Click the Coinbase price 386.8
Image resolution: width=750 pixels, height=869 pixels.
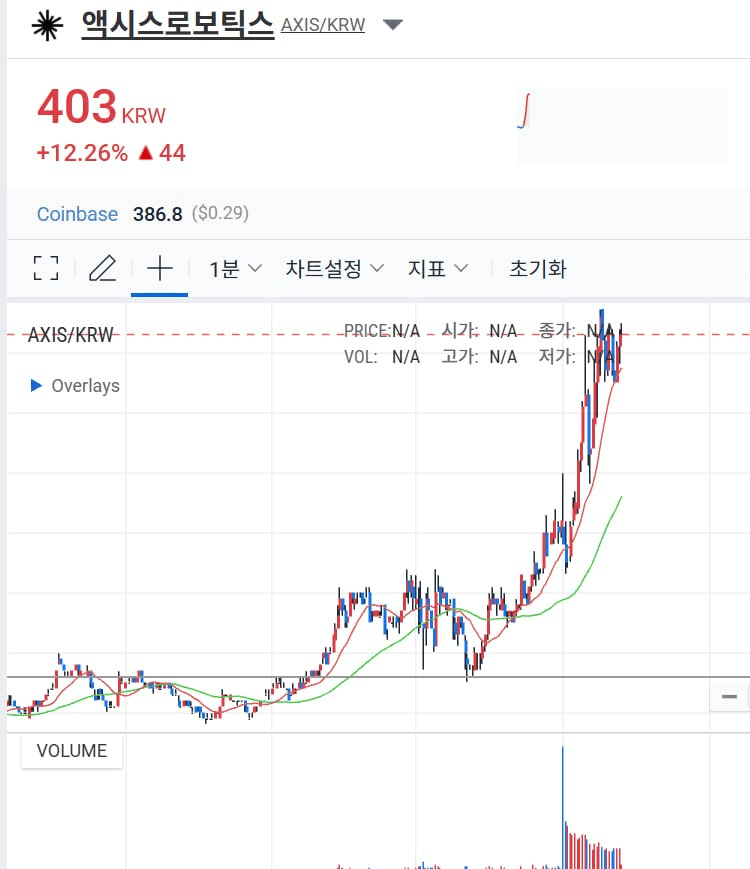(x=157, y=214)
